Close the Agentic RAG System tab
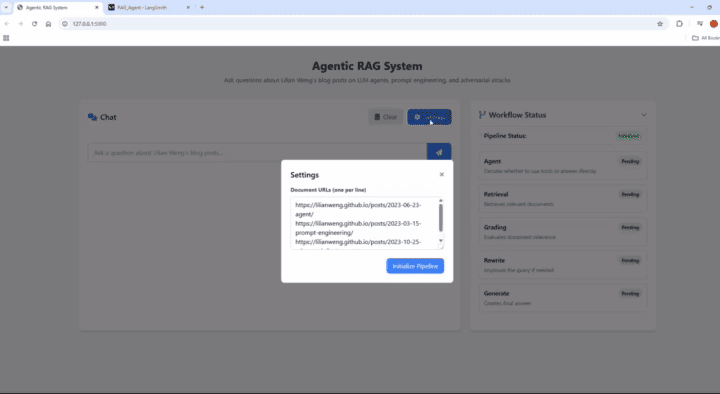Image resolution: width=720 pixels, height=394 pixels. tap(96, 7)
